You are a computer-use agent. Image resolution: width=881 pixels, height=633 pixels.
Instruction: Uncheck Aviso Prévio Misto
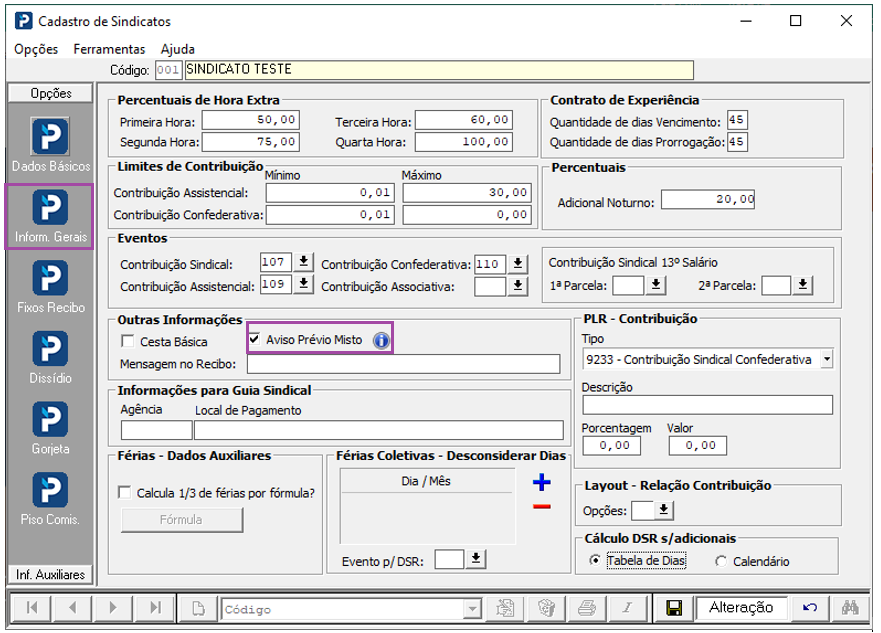click(x=254, y=340)
